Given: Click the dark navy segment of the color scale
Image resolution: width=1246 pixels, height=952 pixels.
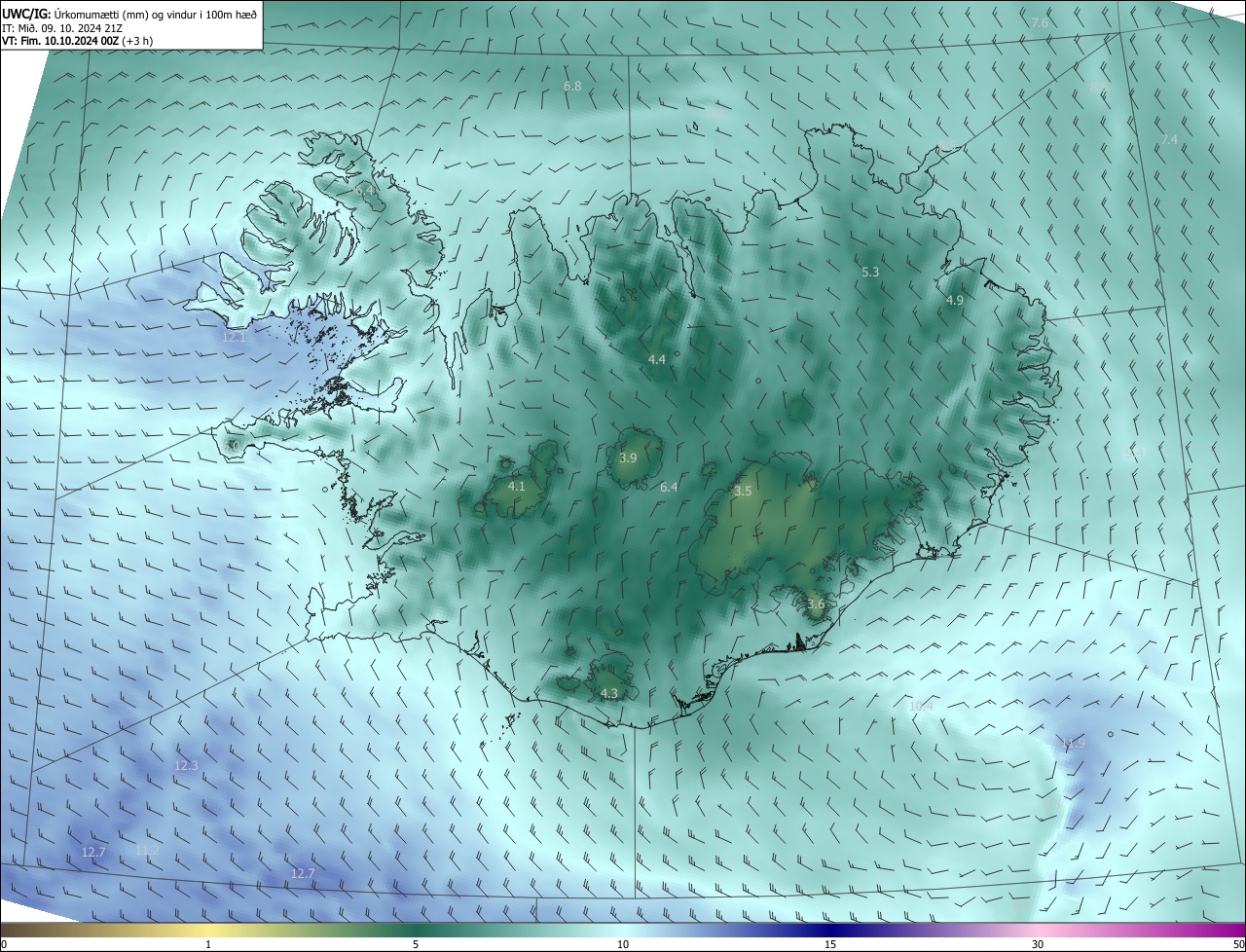Looking at the screenshot, I should click(x=830, y=931).
